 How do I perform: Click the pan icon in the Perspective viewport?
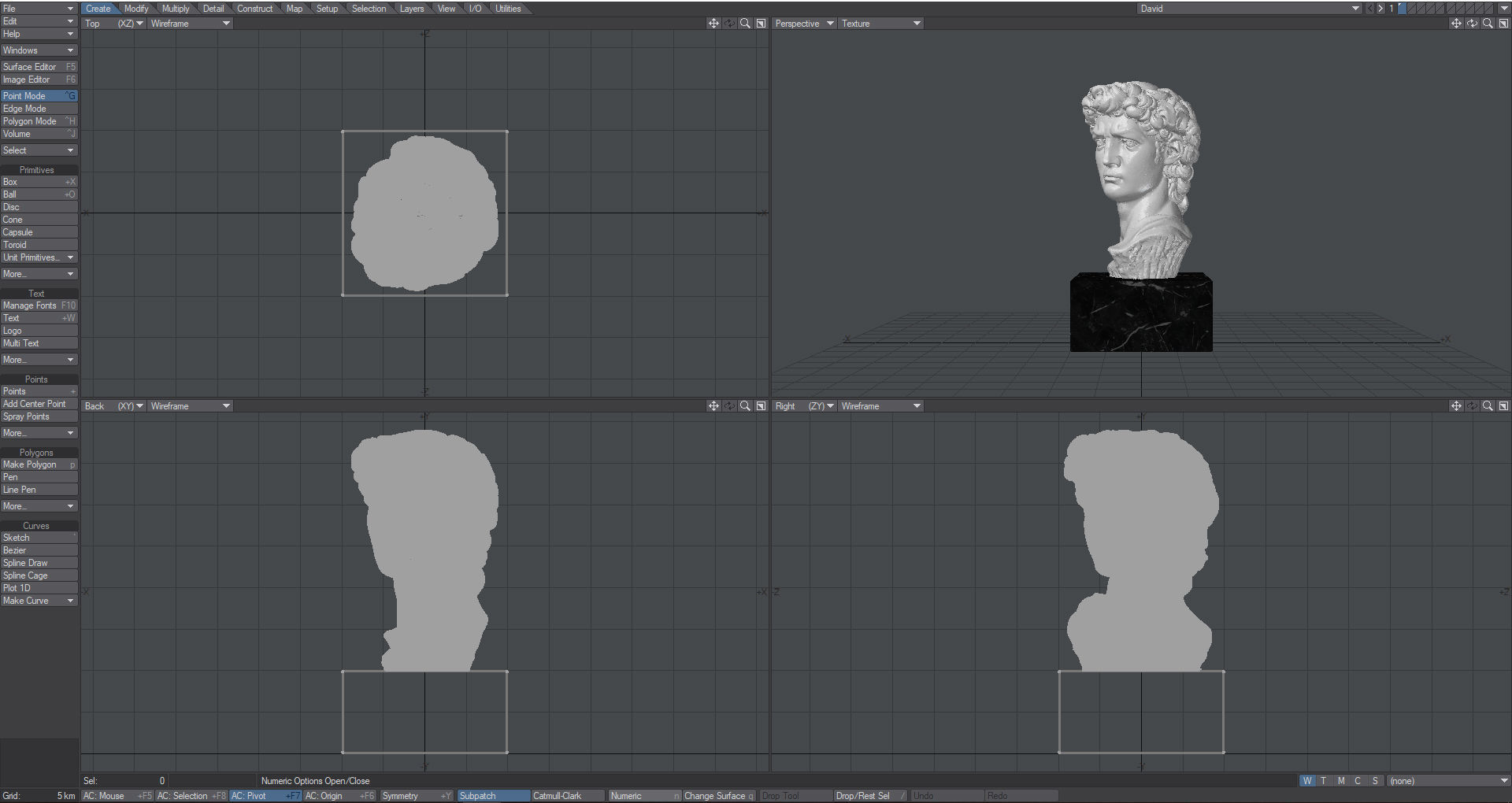click(x=1456, y=24)
